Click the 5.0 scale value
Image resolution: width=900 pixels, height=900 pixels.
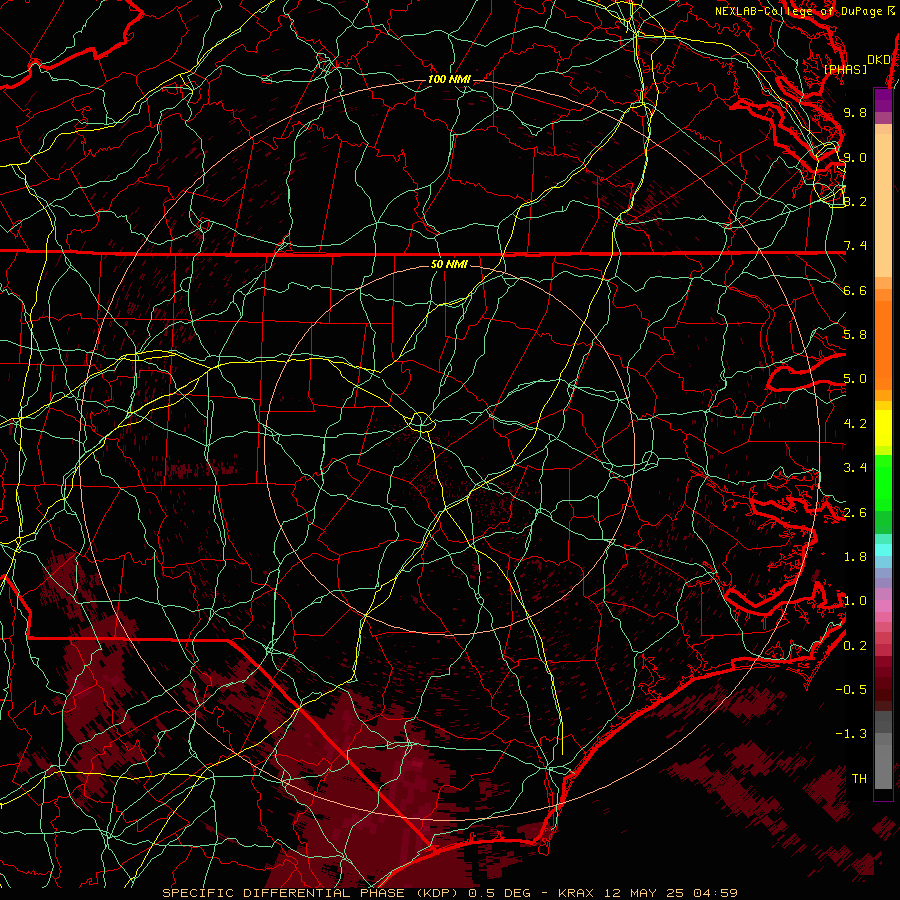[855, 379]
